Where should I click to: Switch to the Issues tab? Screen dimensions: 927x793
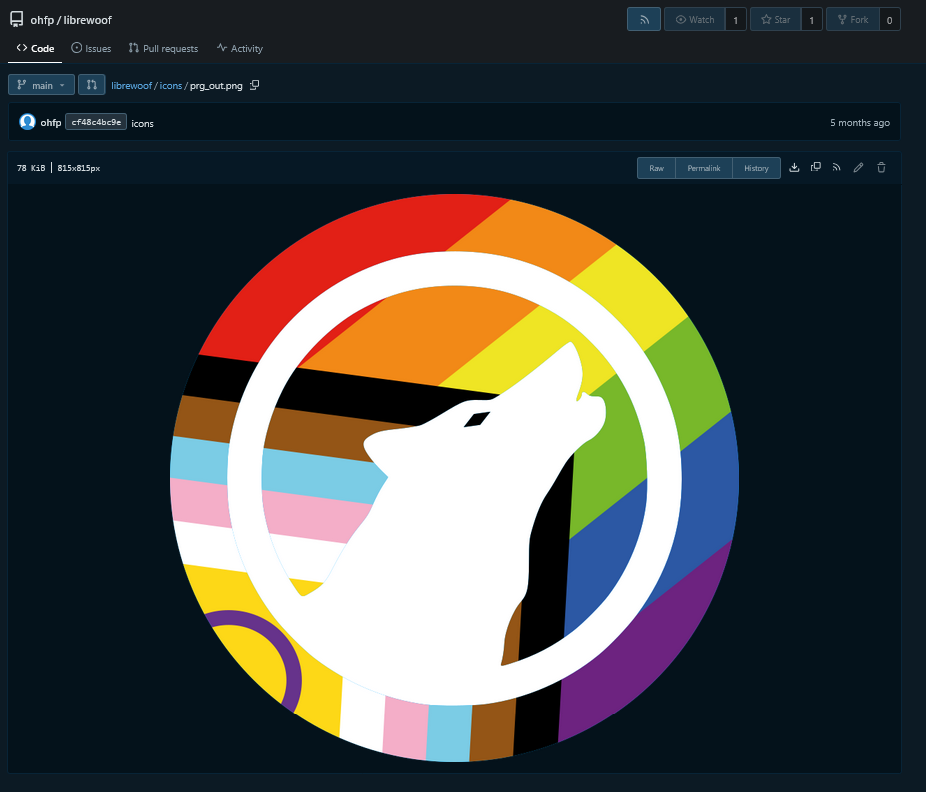point(91,48)
